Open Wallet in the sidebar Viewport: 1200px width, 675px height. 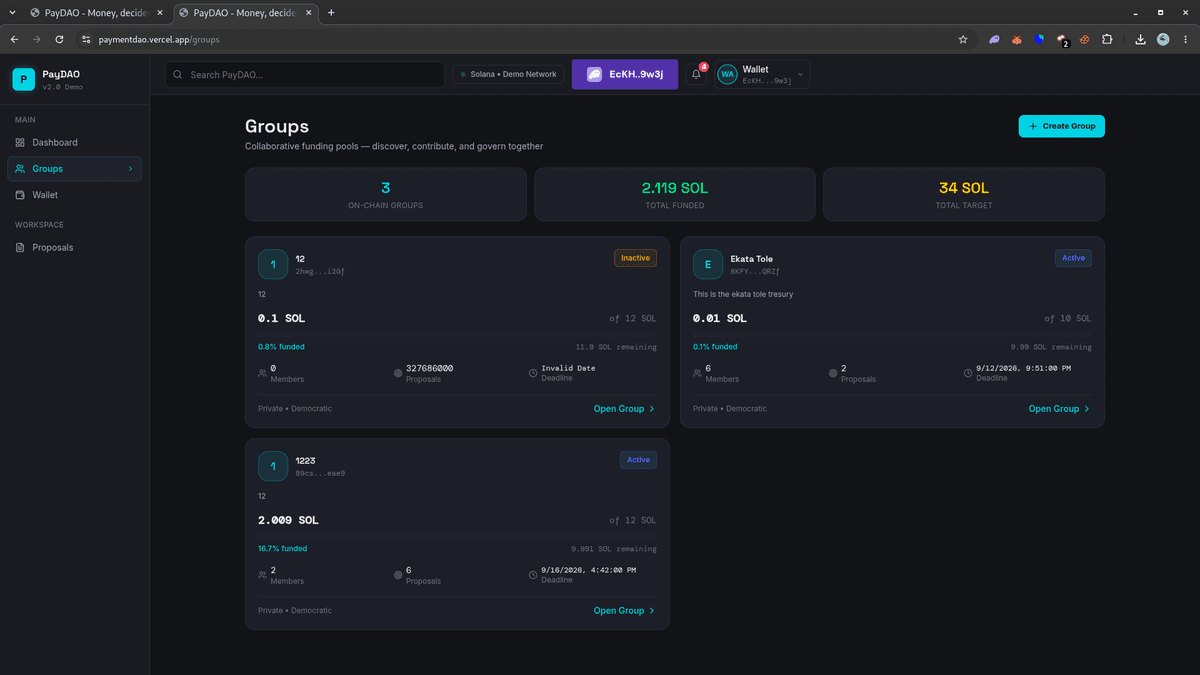[x=74, y=195]
